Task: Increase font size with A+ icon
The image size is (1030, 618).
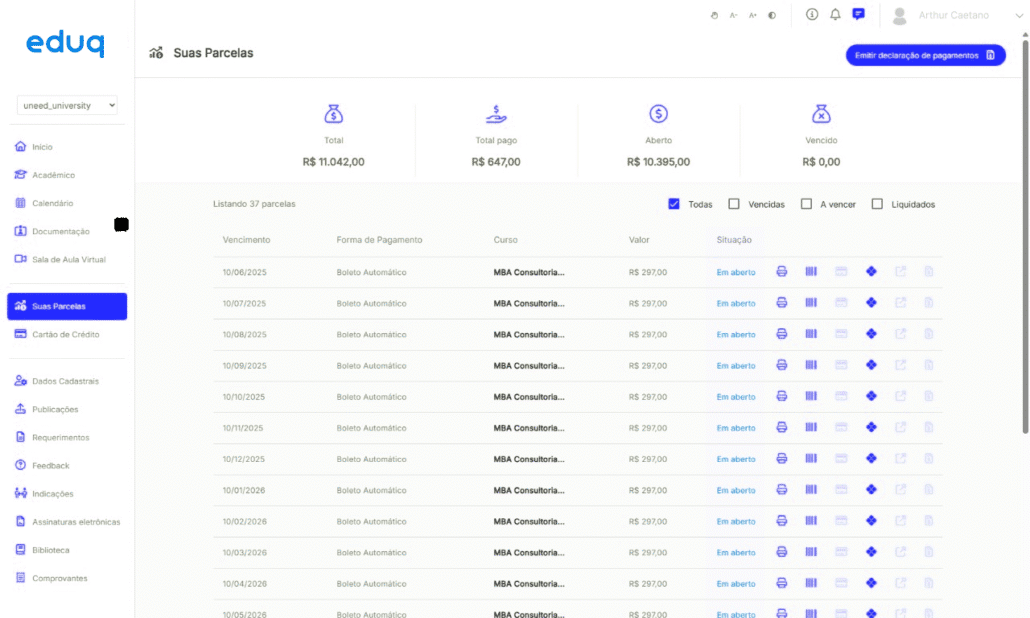Action: [x=752, y=16]
